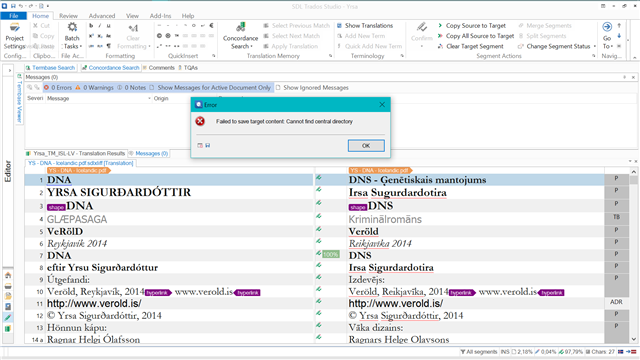Click the Confirm segment icon

[422, 33]
